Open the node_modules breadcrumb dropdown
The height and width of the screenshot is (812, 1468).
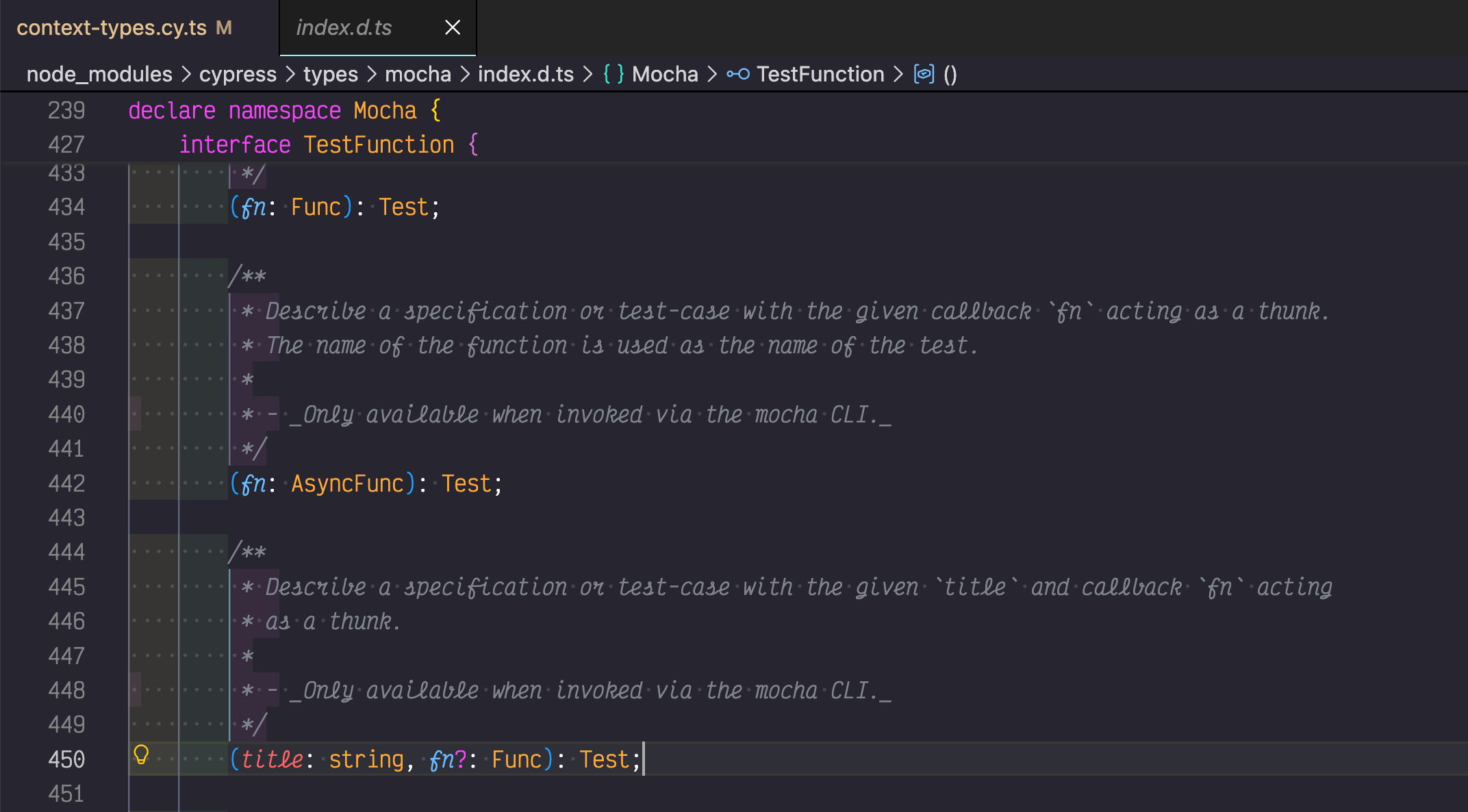click(x=99, y=74)
